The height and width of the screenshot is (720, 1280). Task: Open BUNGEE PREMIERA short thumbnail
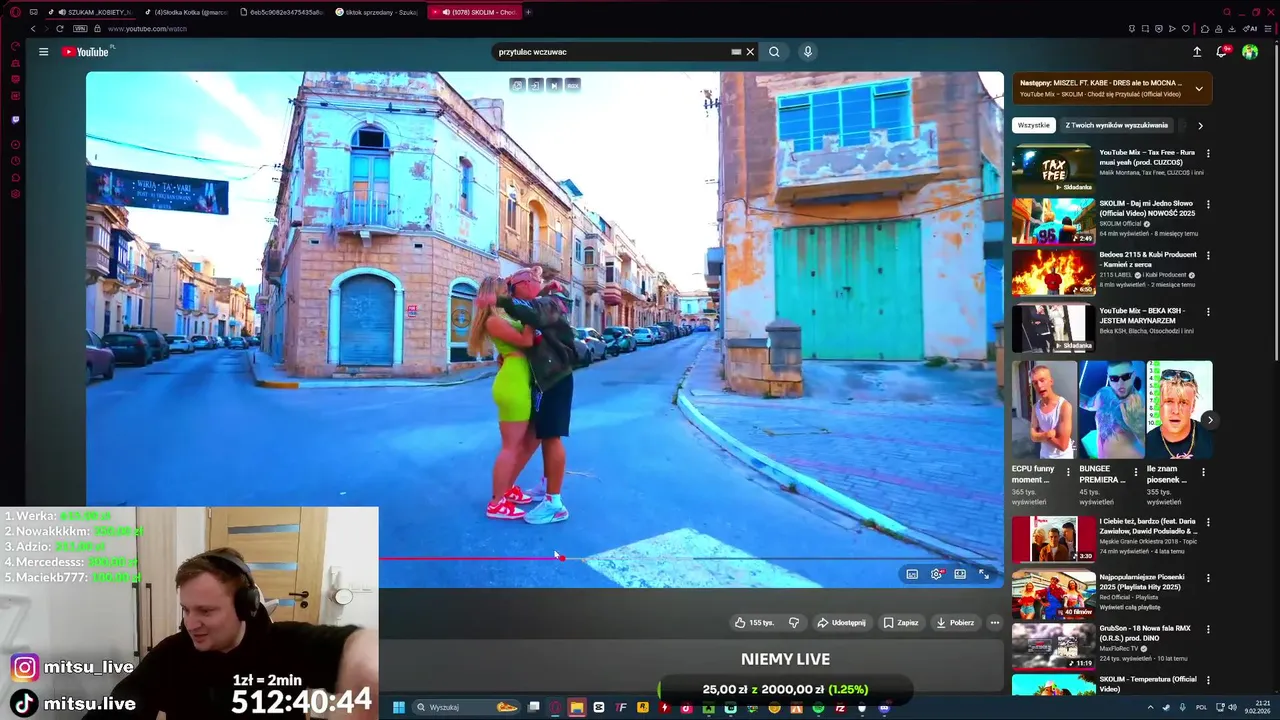(x=1111, y=409)
